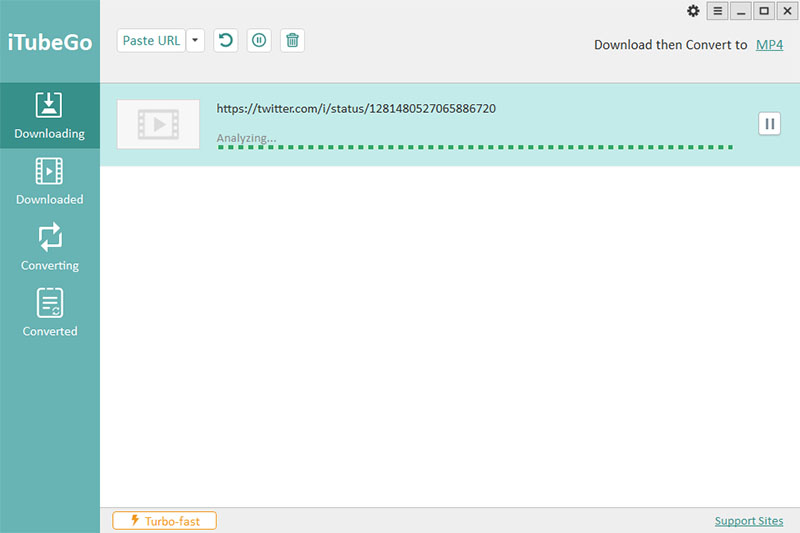Click the iTubeGo logo

50,42
